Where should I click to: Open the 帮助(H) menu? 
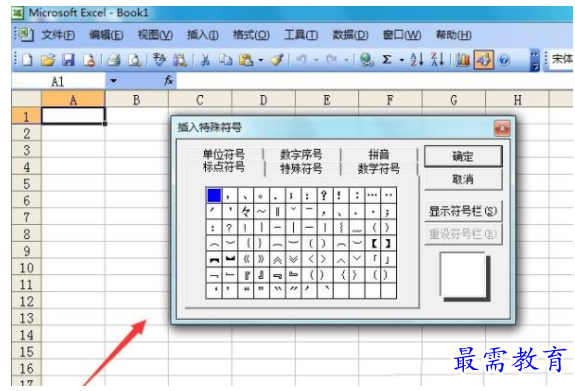(x=453, y=35)
